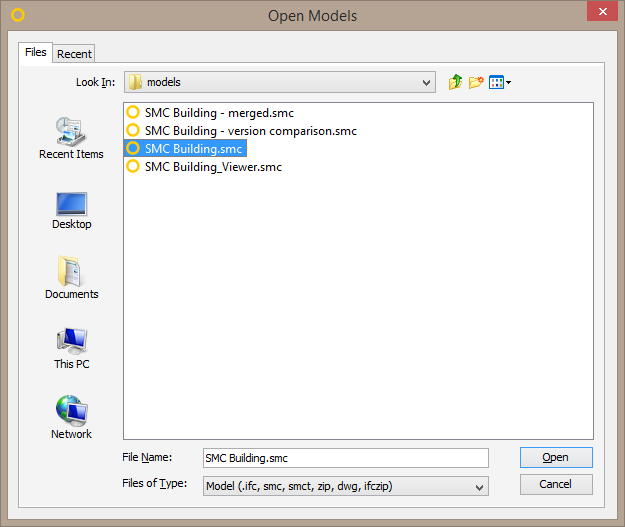Jump to the Desktop location

(x=71, y=211)
